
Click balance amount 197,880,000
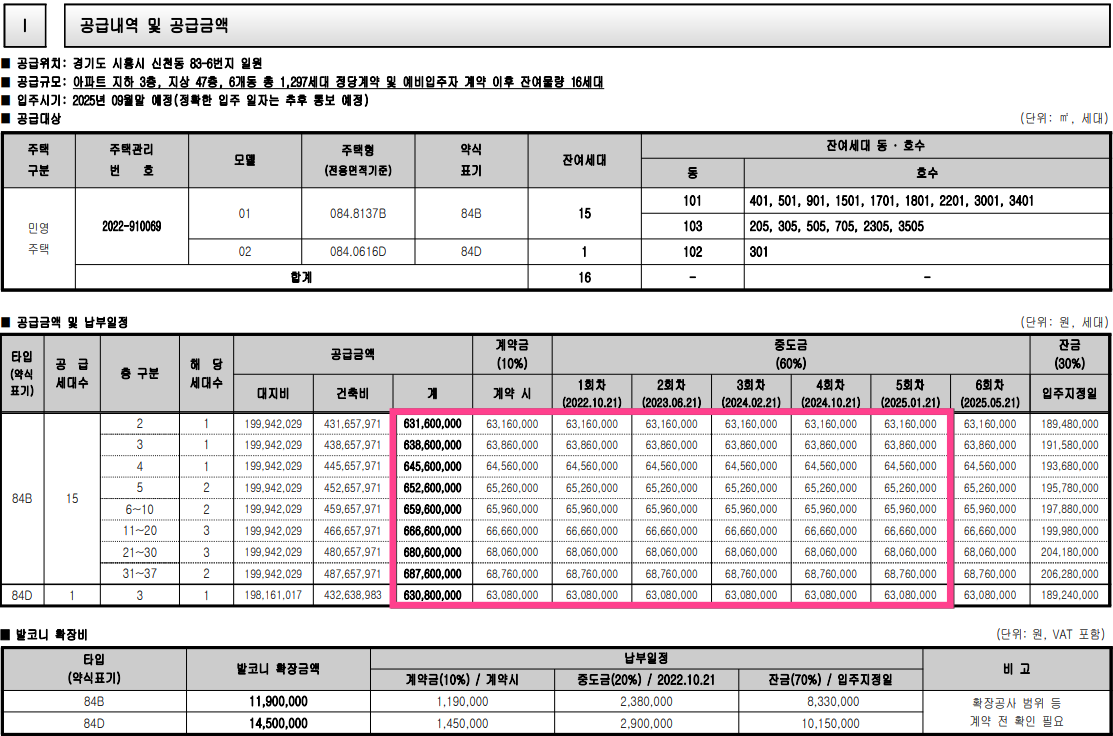(x=1070, y=510)
